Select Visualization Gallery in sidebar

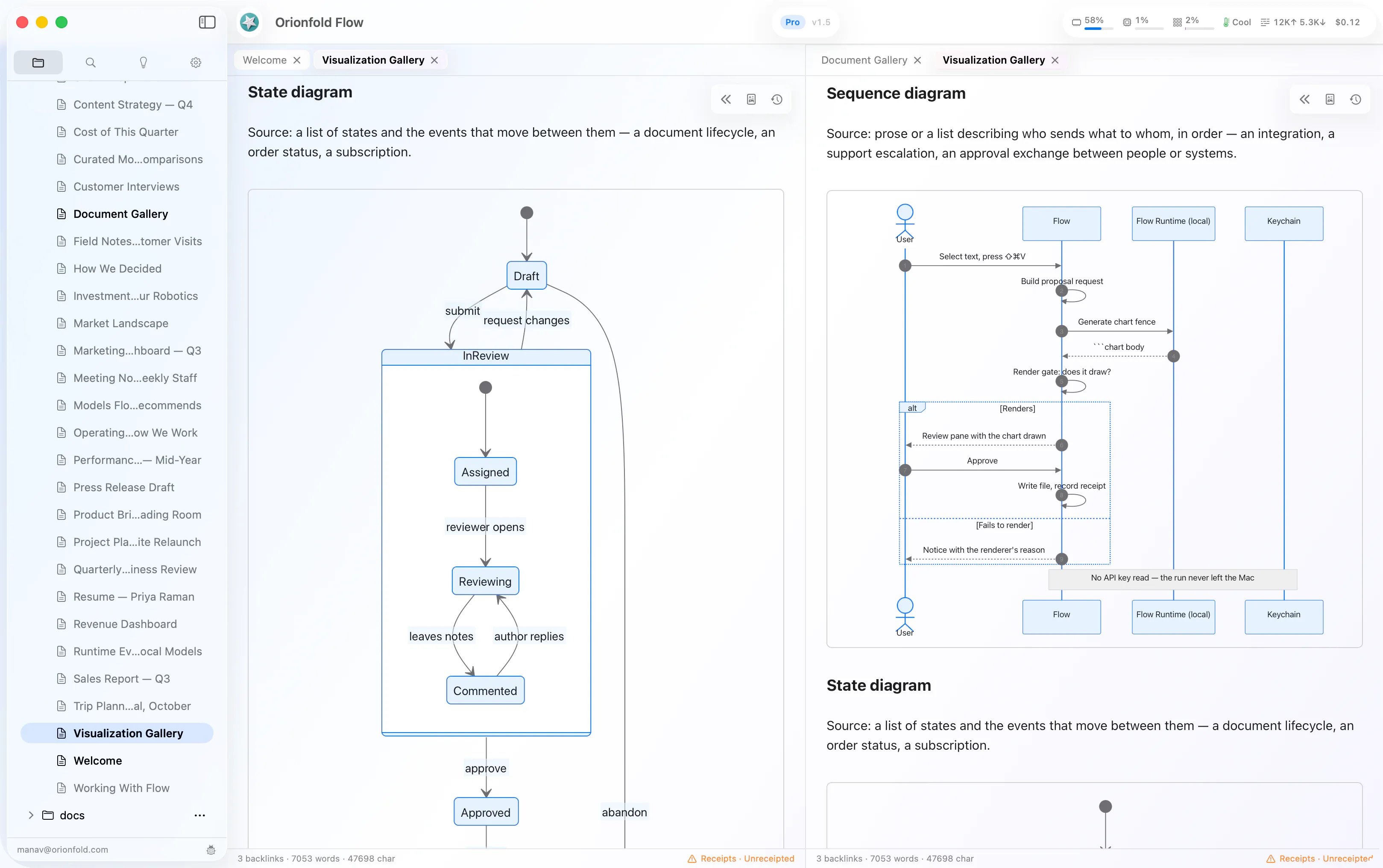pyautogui.click(x=117, y=733)
